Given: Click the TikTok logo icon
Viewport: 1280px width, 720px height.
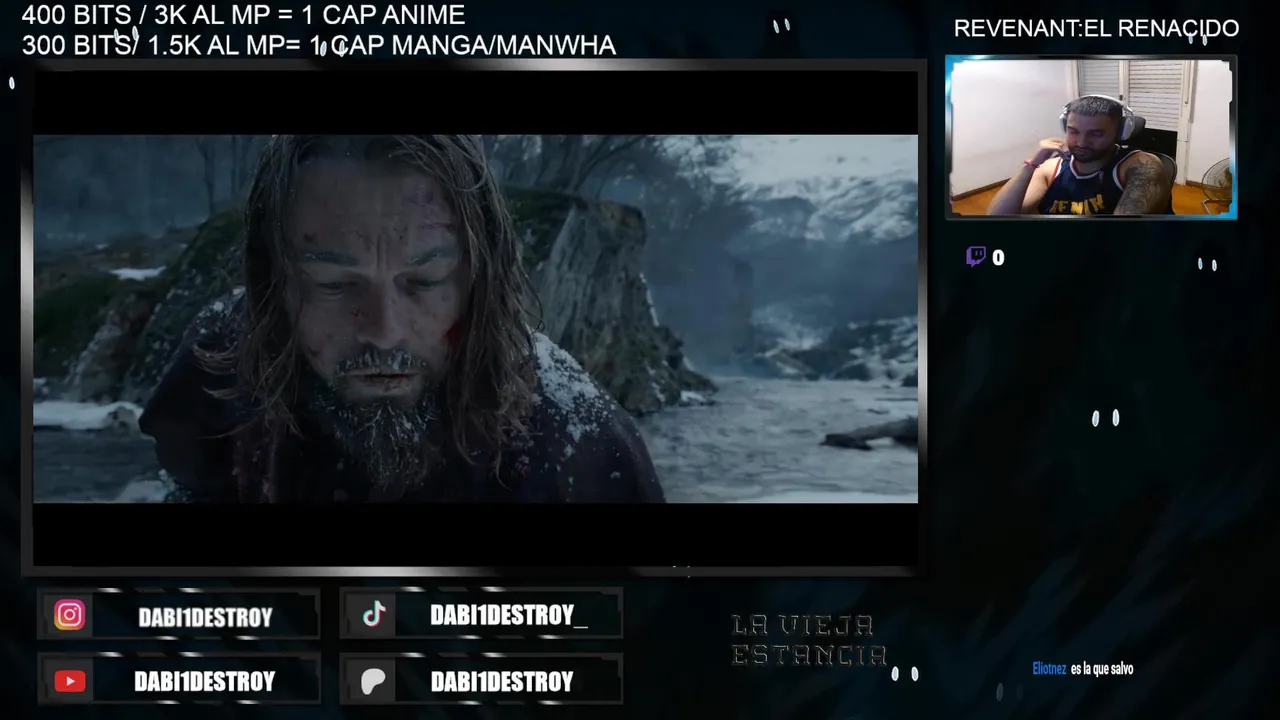Looking at the screenshot, I should [374, 615].
